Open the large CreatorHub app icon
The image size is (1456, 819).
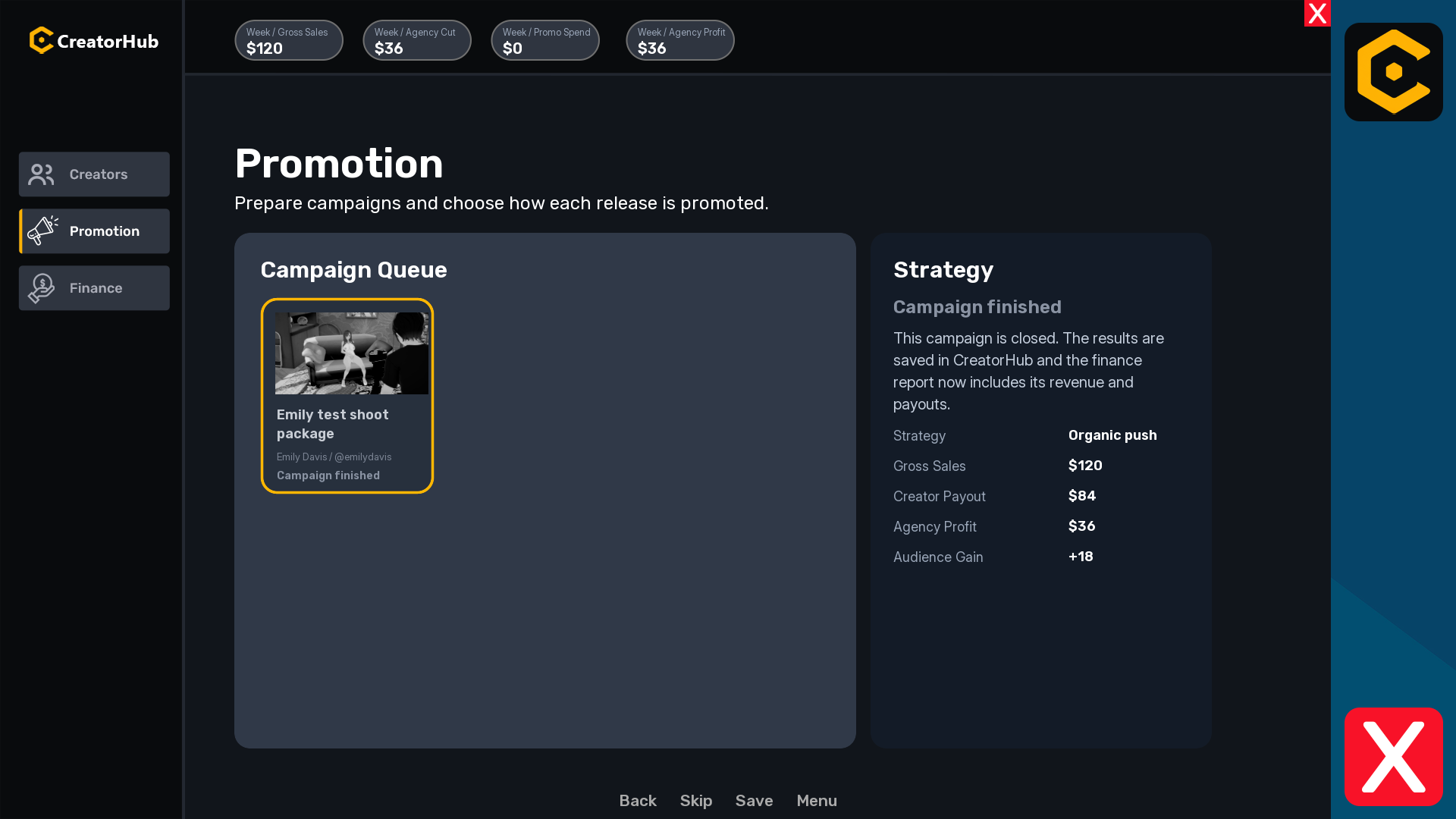point(1394,72)
